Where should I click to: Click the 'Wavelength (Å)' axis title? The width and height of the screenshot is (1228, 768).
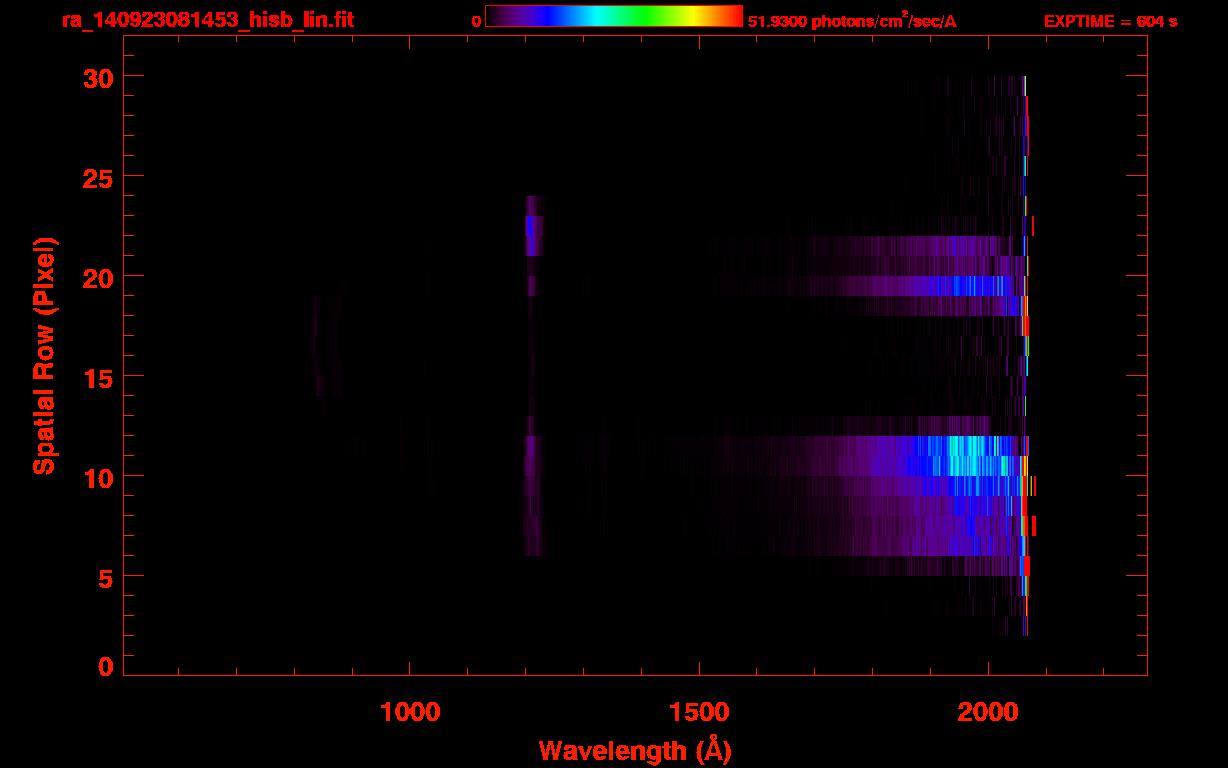(x=635, y=750)
